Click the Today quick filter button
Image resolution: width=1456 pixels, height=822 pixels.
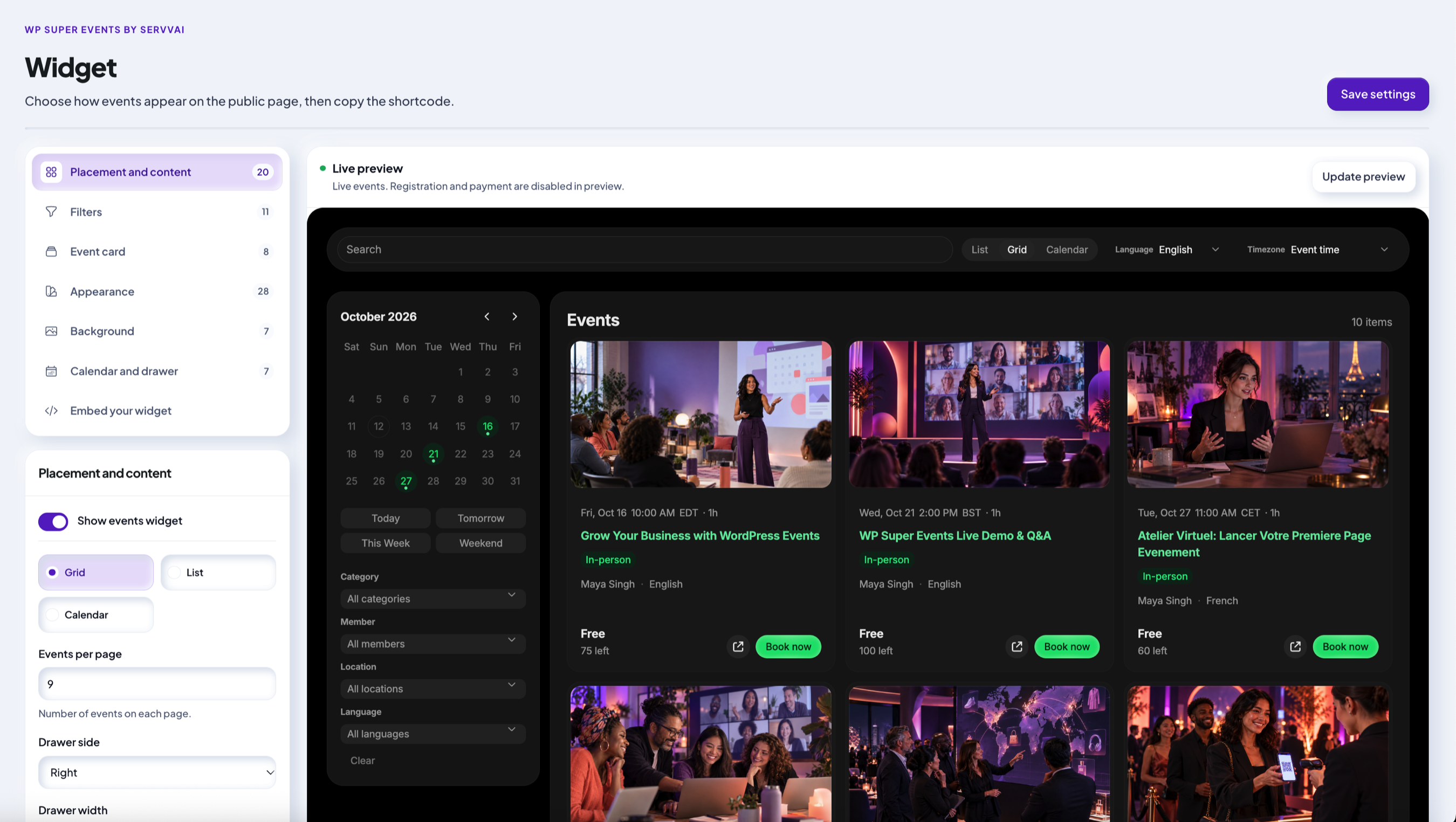click(x=386, y=518)
